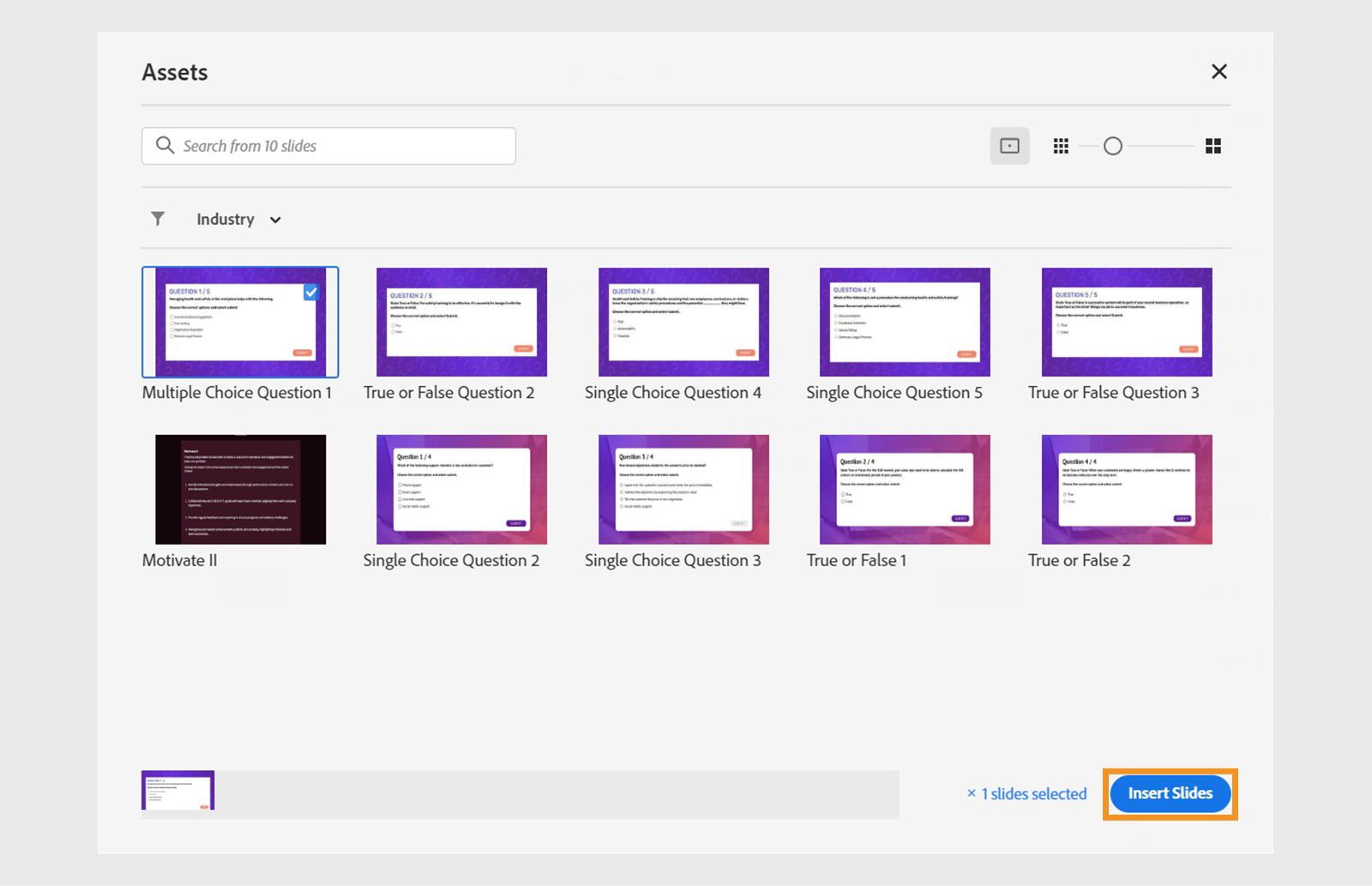Switch to single-card view using its icon

tap(1010, 146)
